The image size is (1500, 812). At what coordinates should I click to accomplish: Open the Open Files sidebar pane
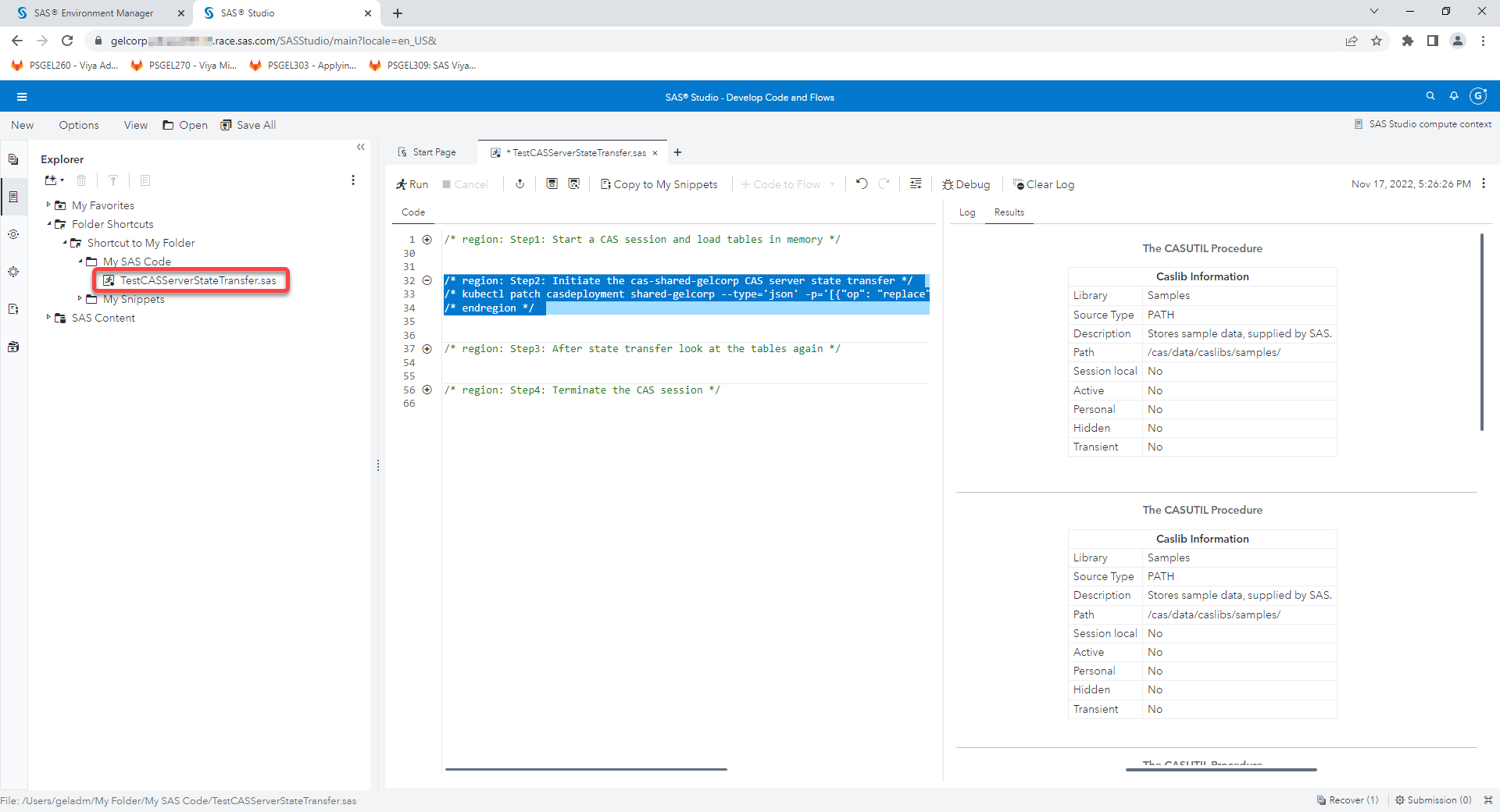click(13, 159)
